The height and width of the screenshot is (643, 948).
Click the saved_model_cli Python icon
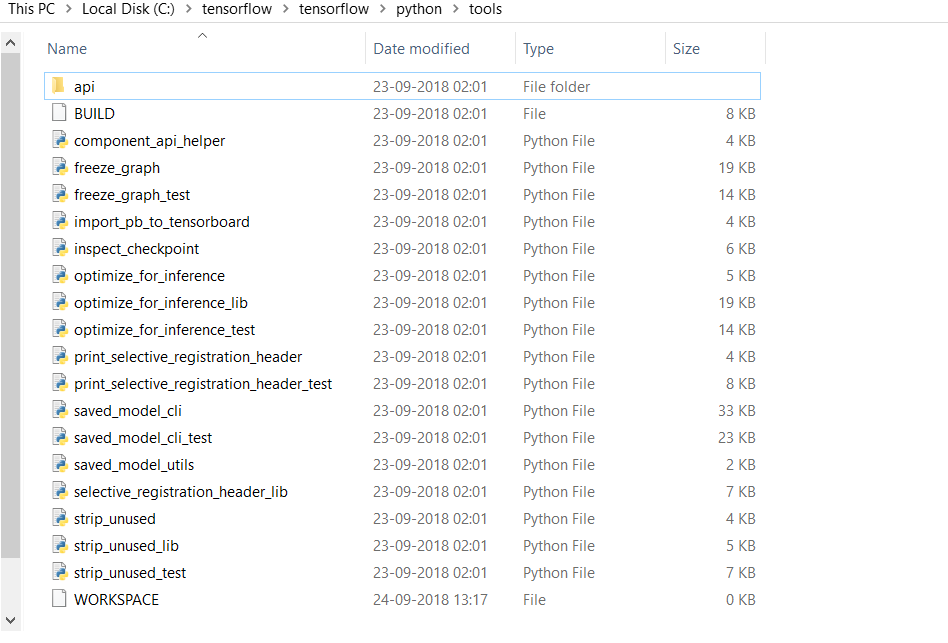pos(60,410)
